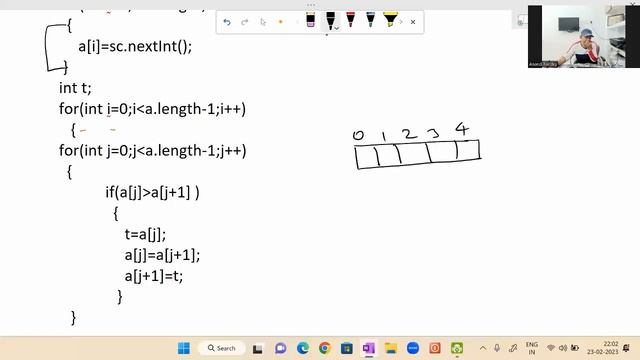Open File Explorer from taskbar
Viewport: 640px width, 360px height.
[x=391, y=348]
